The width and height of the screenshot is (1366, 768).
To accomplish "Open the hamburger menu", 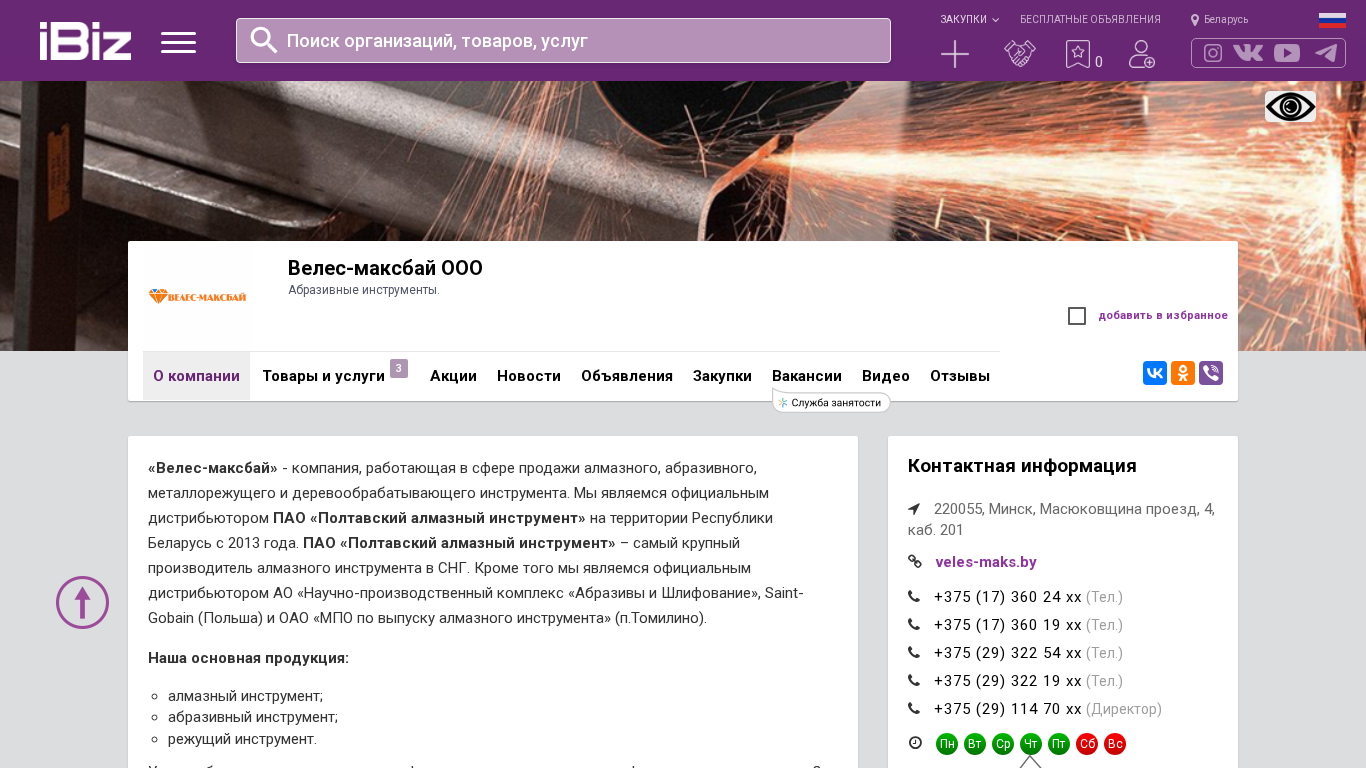I will pyautogui.click(x=178, y=42).
